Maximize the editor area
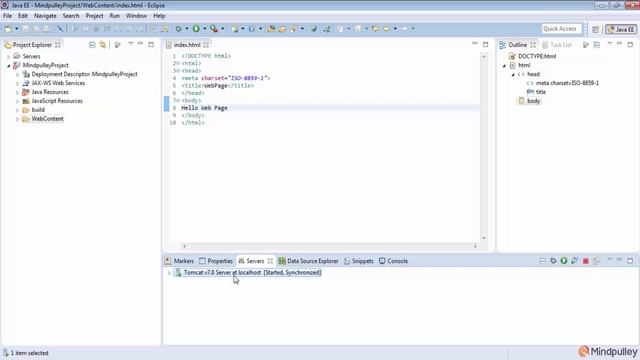Viewport: 640px width, 360px height. tap(485, 44)
